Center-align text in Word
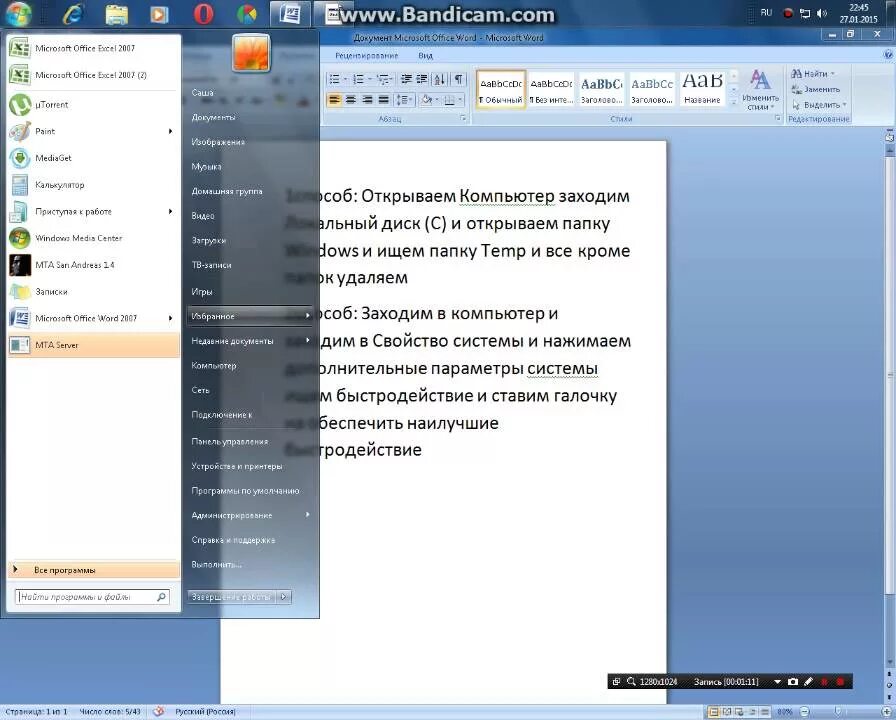Image resolution: width=896 pixels, height=720 pixels. 351,100
